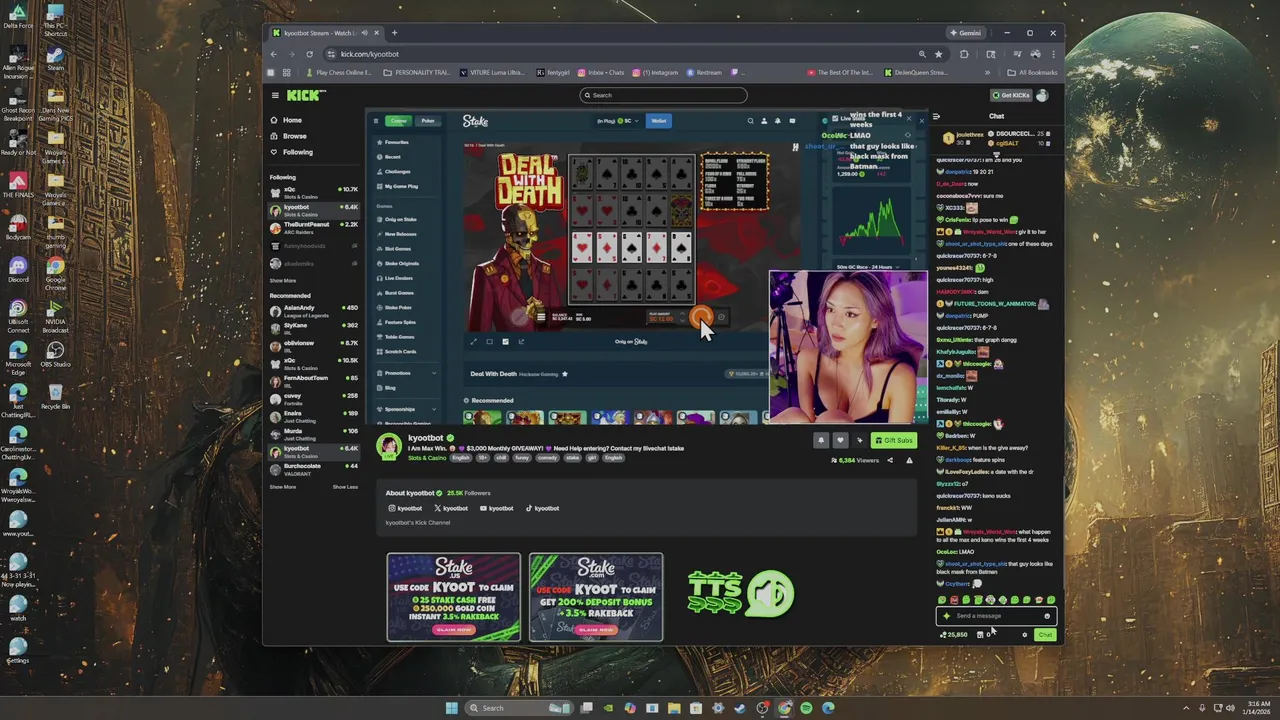Toggle following kyootbot with the heart button
The image size is (1280, 720).
840,440
